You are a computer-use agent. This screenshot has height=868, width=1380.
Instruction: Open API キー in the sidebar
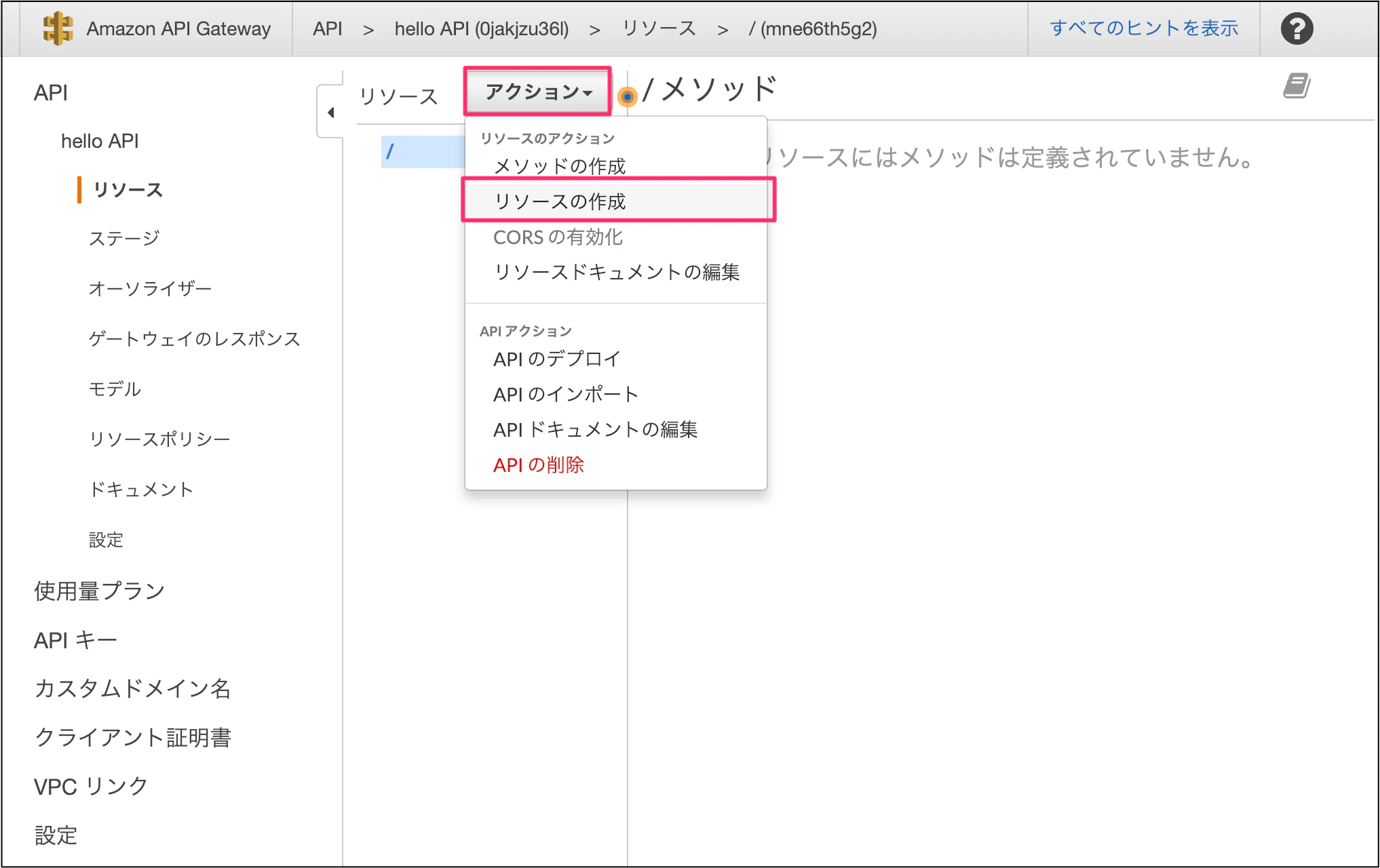pos(75,639)
